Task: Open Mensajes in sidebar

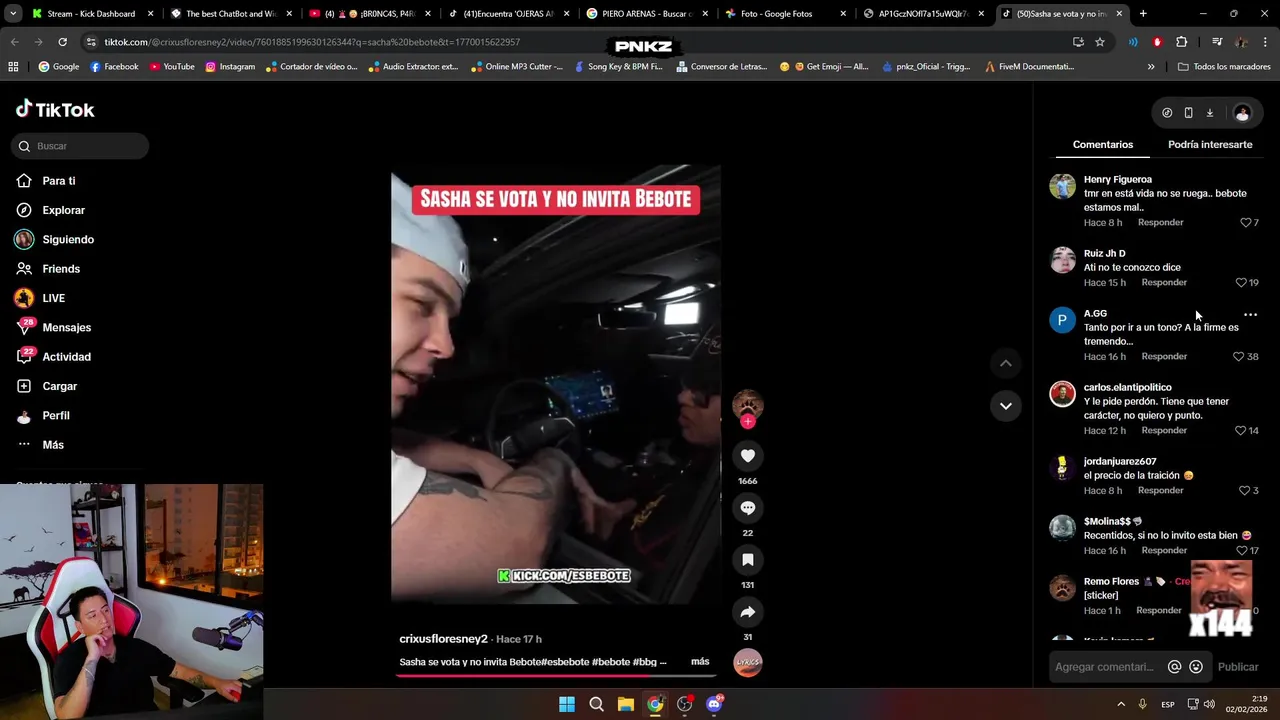Action: pyautogui.click(x=52, y=328)
